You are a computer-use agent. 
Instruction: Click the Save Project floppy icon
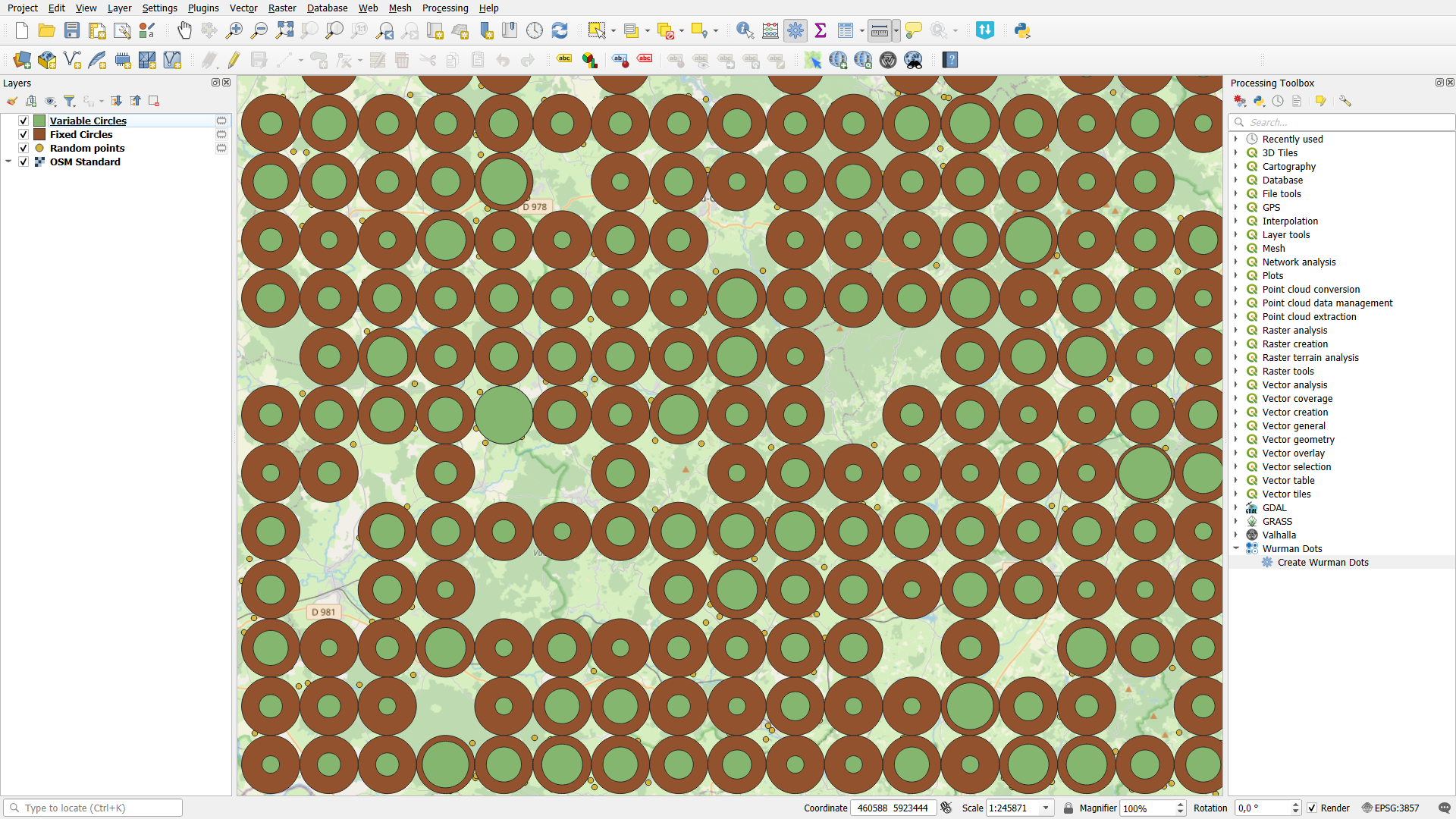(x=72, y=30)
